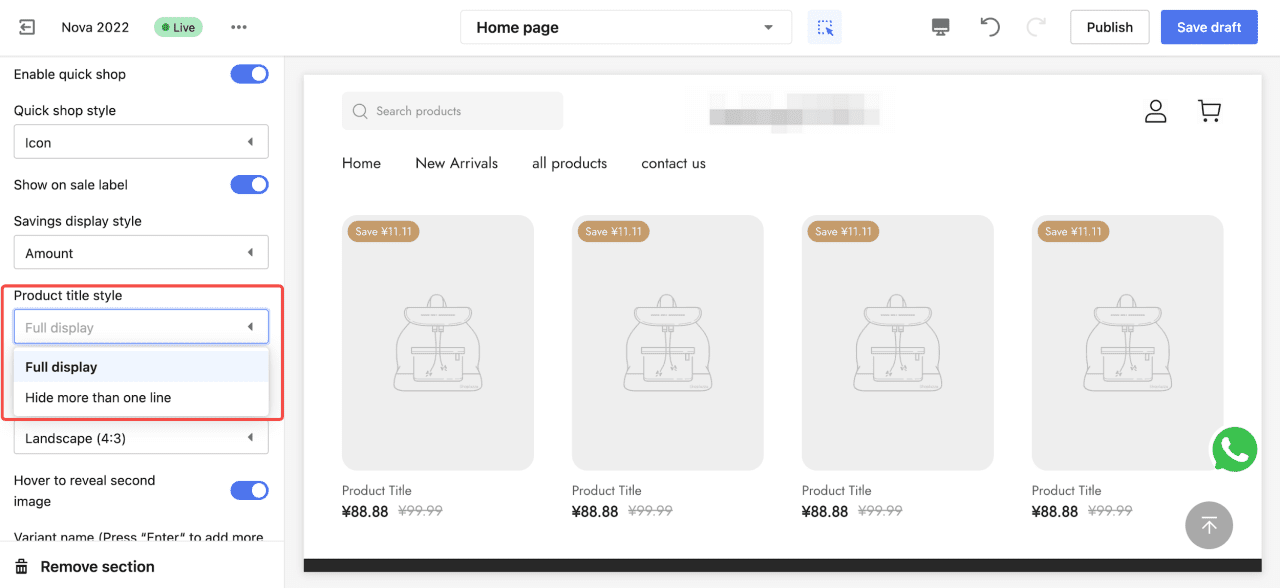Click the Nova 2022 theme name
1280x588 pixels.
95,27
